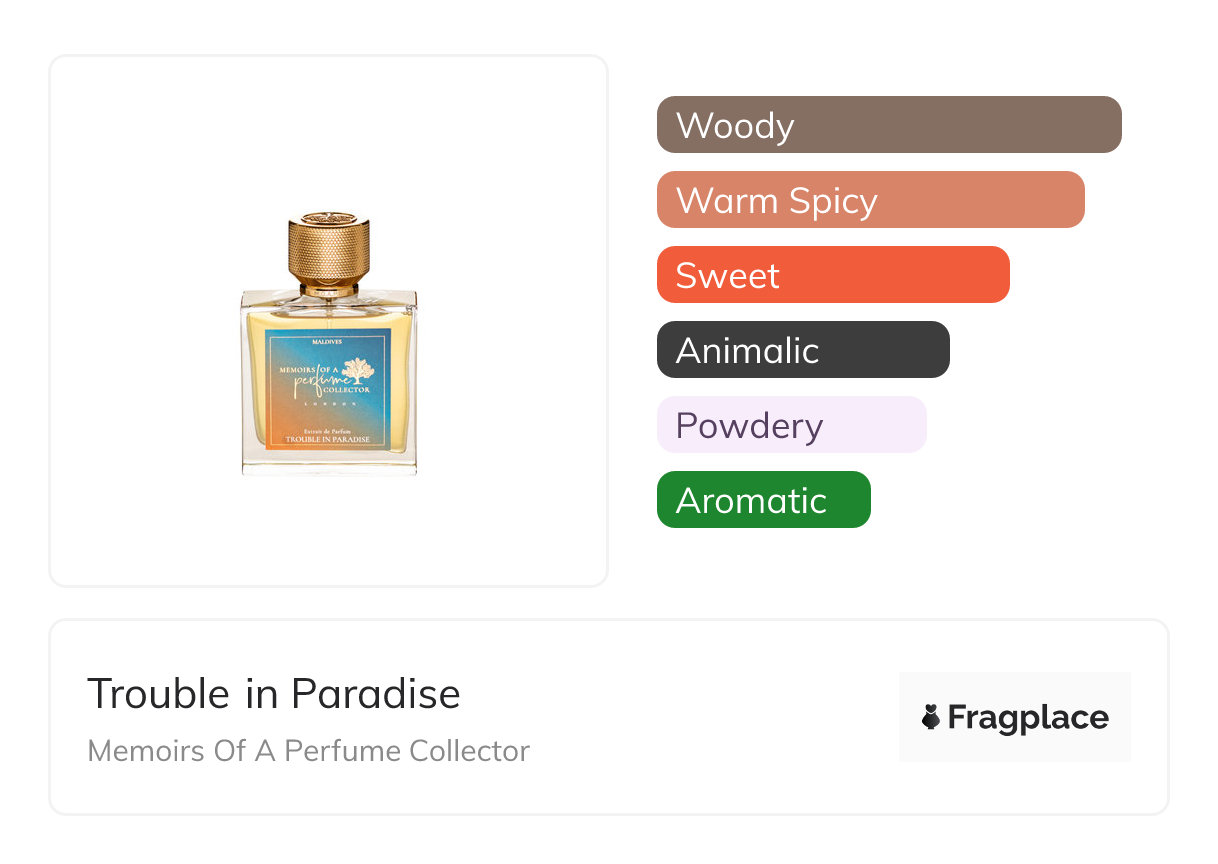The image size is (1218, 864).
Task: Click LONDON text on bottle label
Action: pyautogui.click(x=328, y=405)
